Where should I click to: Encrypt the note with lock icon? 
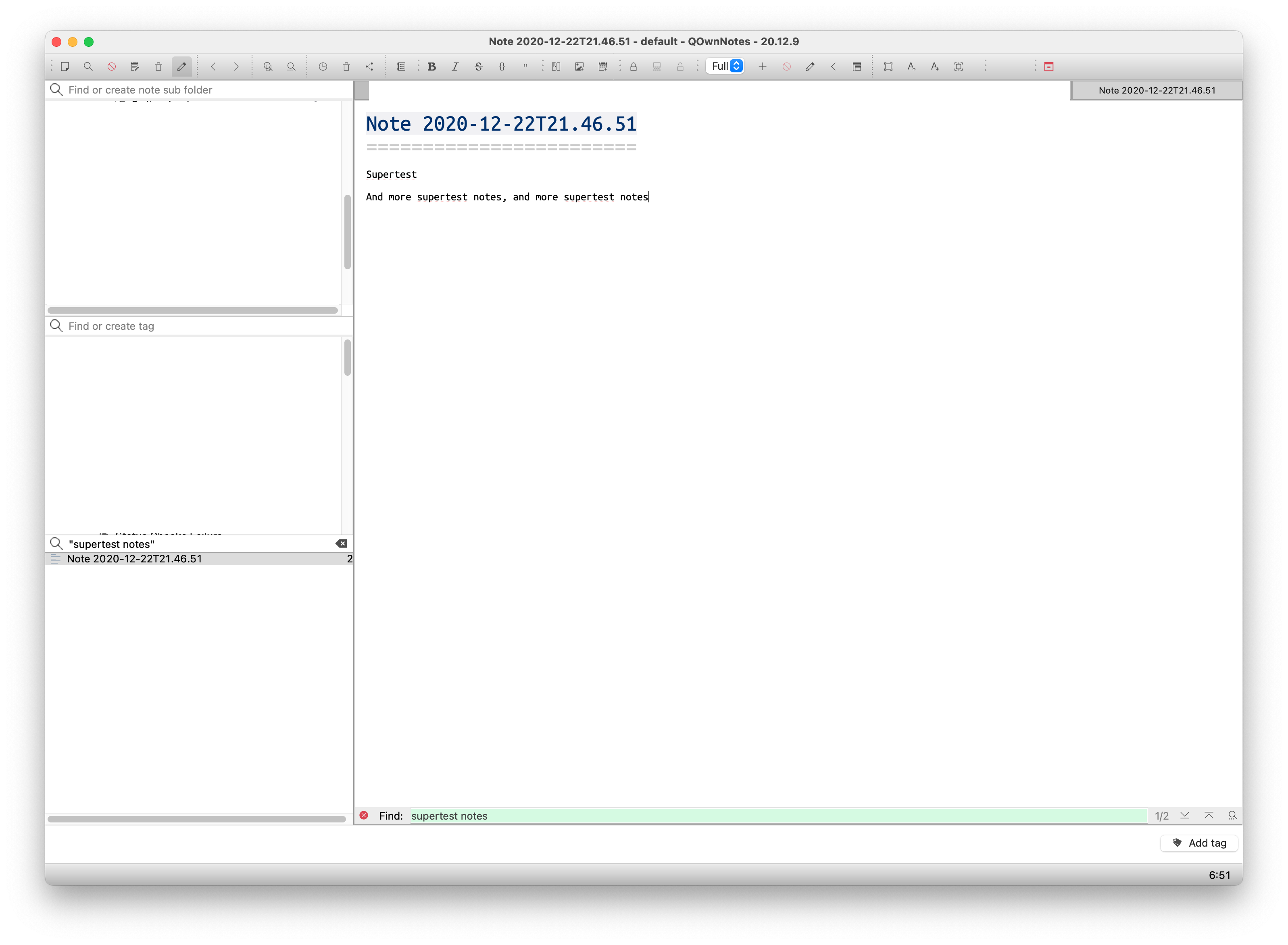pyautogui.click(x=634, y=67)
